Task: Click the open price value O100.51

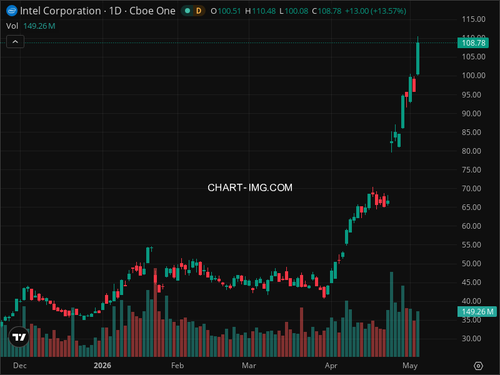Action: coord(225,11)
